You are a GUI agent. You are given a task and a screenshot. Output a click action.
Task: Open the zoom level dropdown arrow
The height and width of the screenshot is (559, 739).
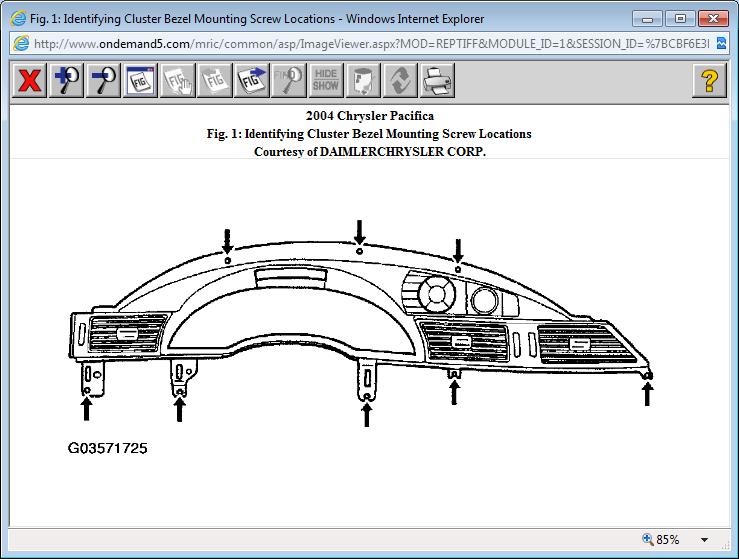click(704, 540)
